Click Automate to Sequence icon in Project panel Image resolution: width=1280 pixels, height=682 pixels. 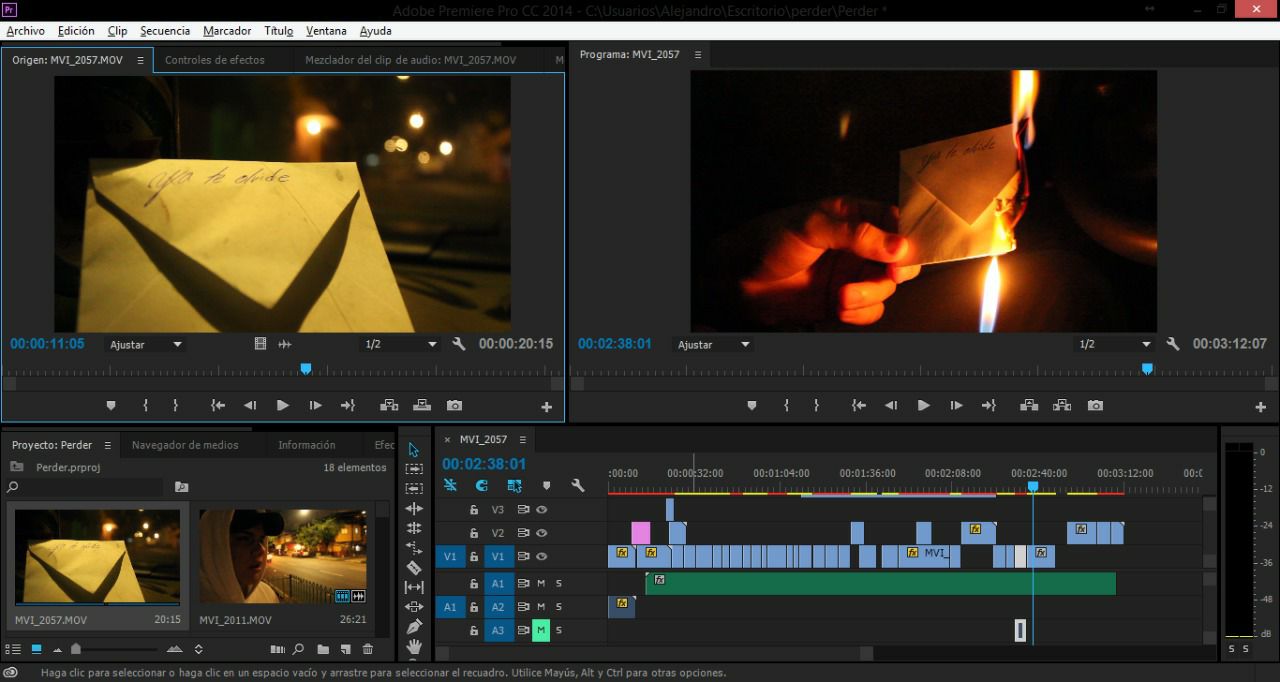coord(277,649)
